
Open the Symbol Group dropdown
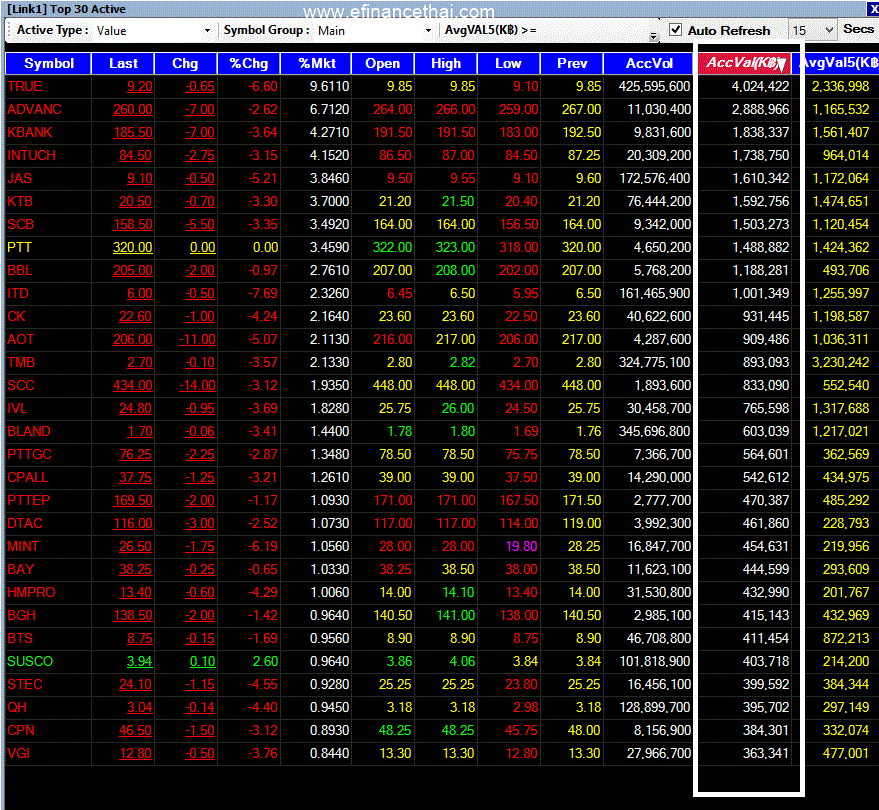pyautogui.click(x=428, y=30)
